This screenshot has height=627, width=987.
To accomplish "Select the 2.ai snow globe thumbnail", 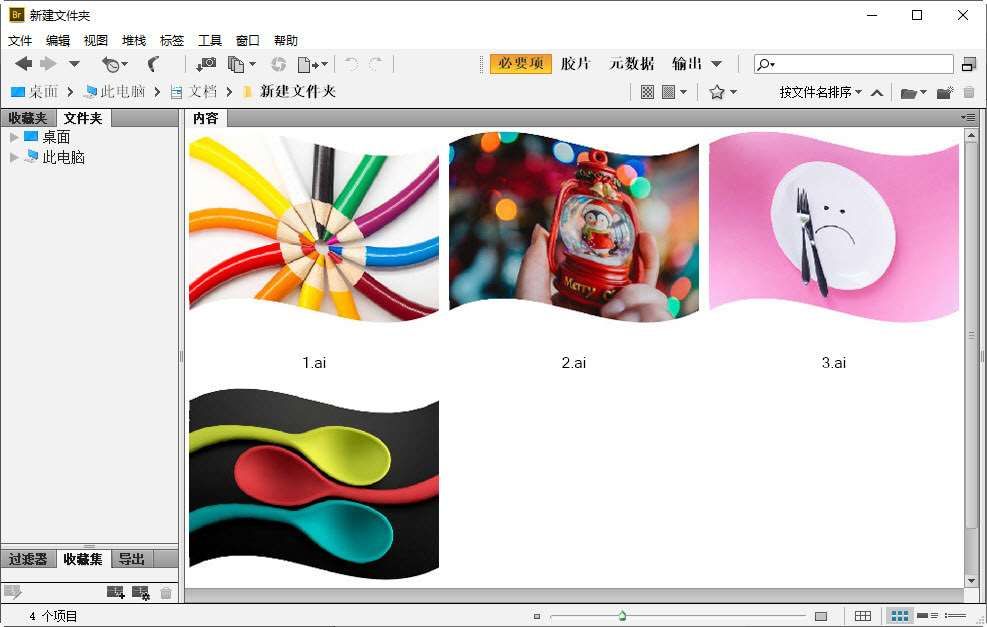I will (573, 227).
